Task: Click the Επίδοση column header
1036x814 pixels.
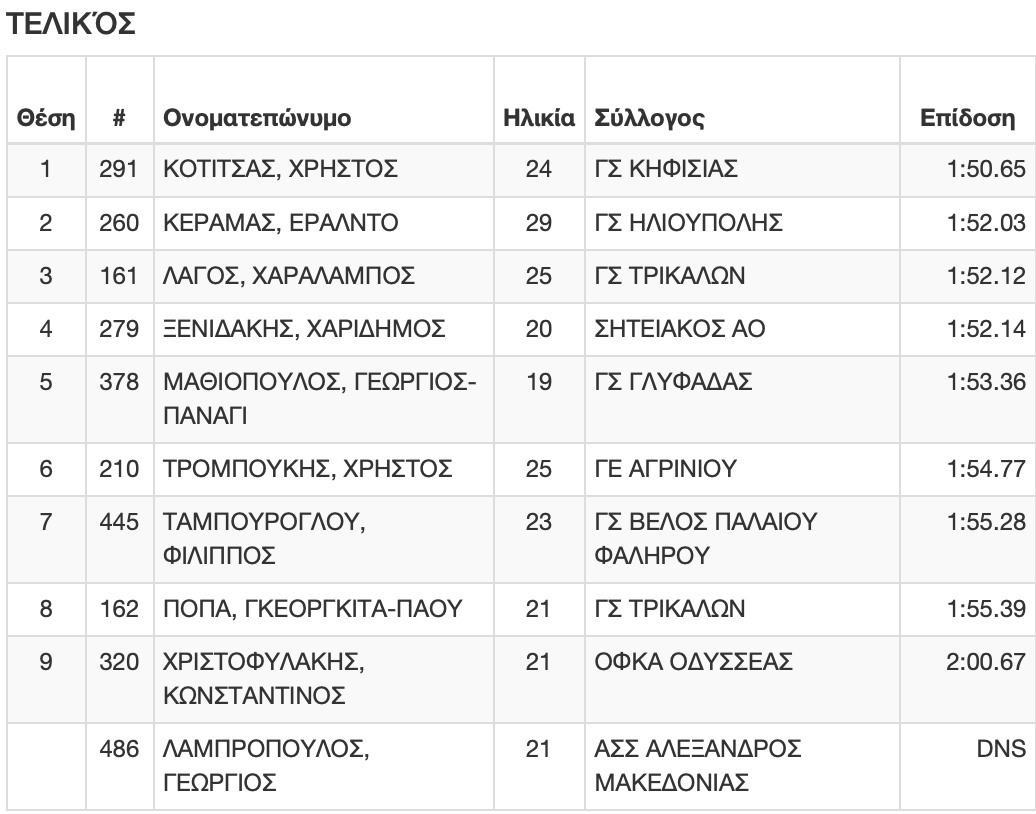Action: pos(967,118)
